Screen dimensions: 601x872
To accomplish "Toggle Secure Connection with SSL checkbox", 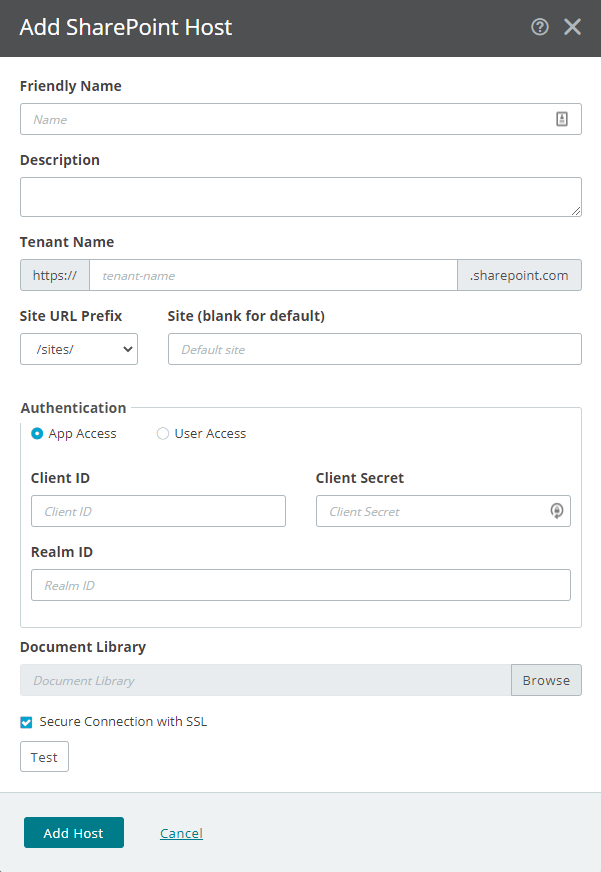I will pos(26,722).
